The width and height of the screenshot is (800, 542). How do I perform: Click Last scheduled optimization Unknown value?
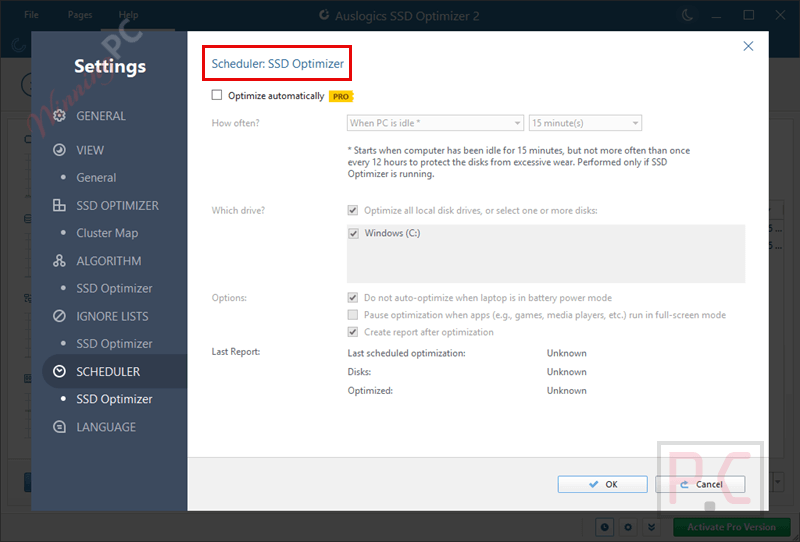click(566, 353)
